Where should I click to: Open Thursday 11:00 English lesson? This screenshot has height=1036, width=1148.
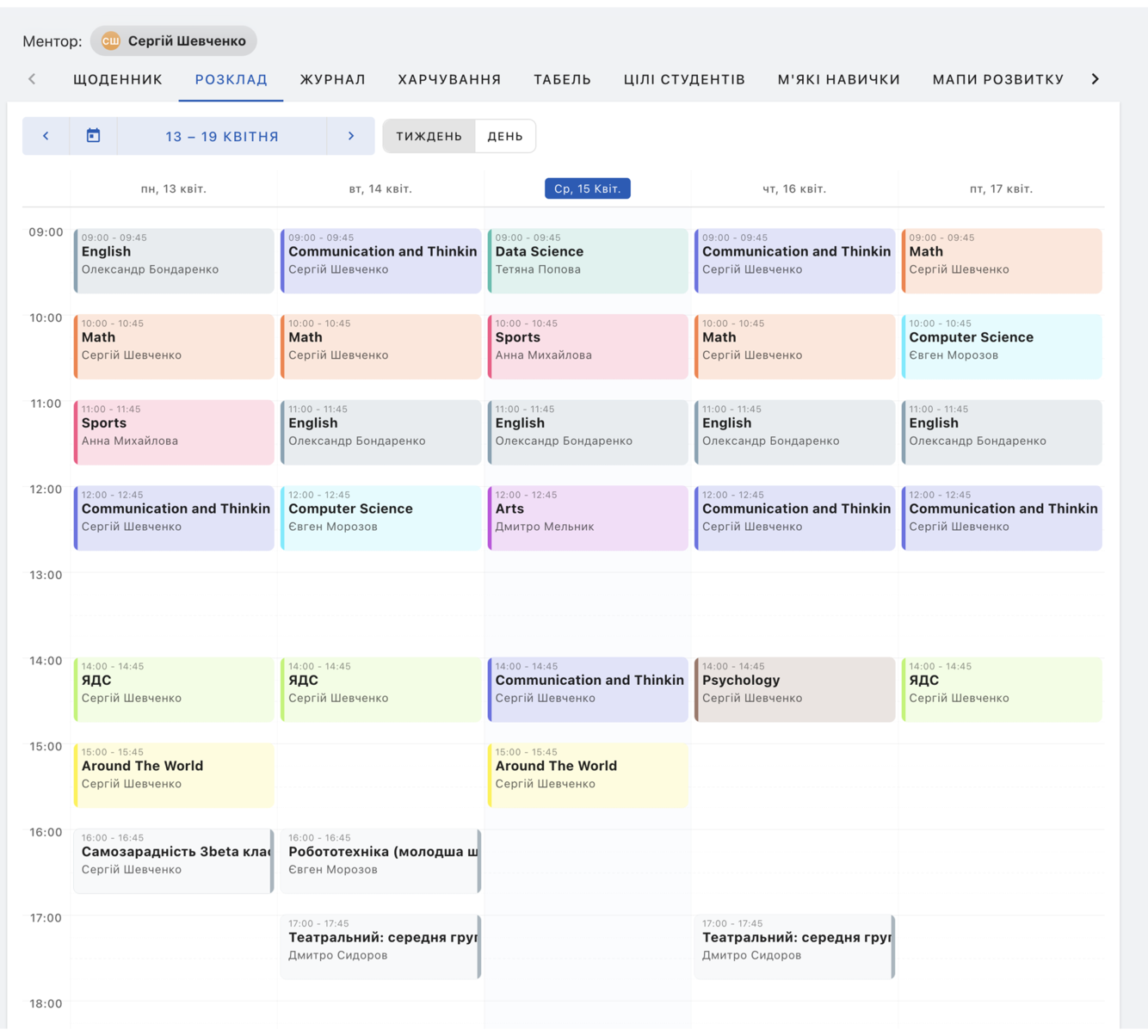click(x=794, y=432)
